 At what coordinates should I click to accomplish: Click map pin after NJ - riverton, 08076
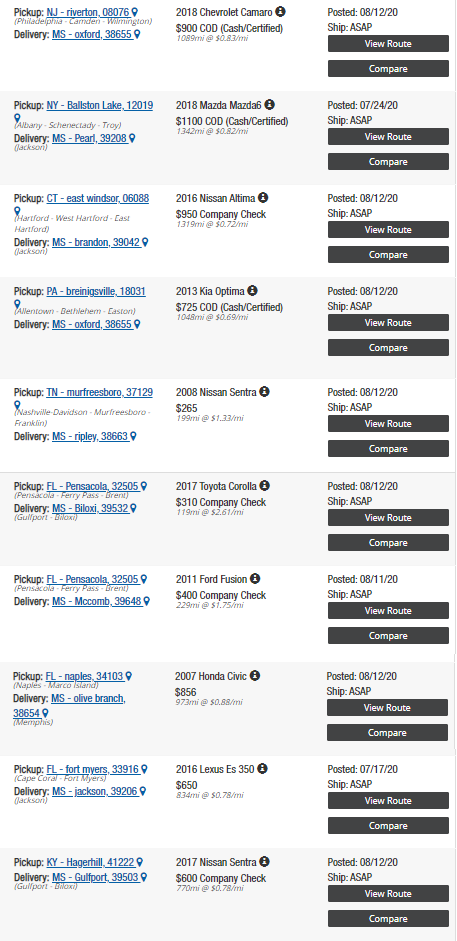pos(135,12)
